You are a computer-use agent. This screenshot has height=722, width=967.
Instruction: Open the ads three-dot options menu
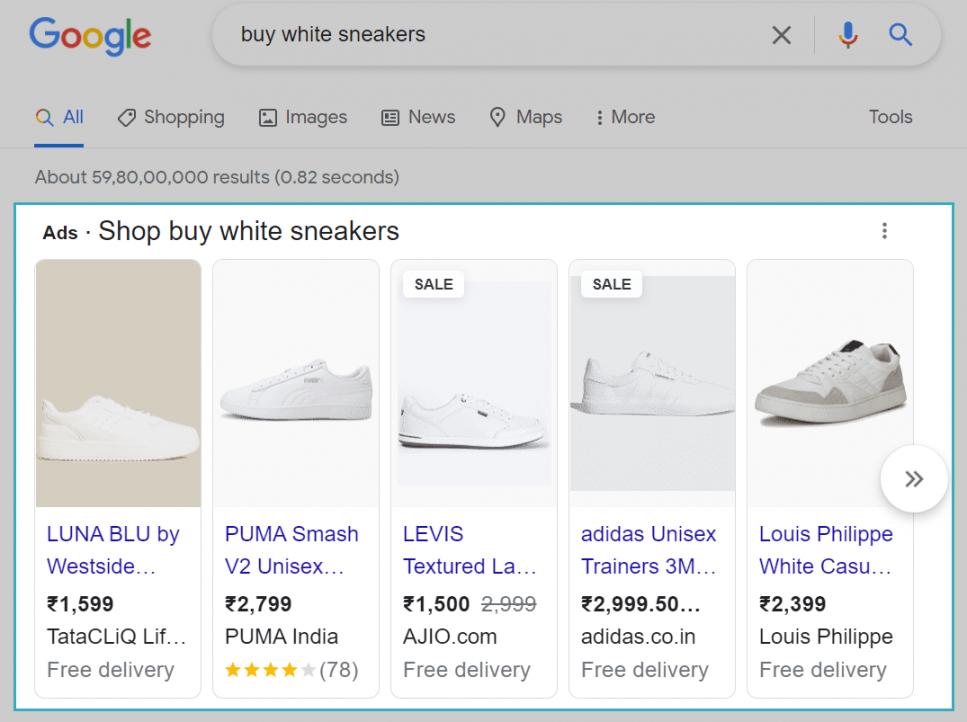[x=884, y=231]
